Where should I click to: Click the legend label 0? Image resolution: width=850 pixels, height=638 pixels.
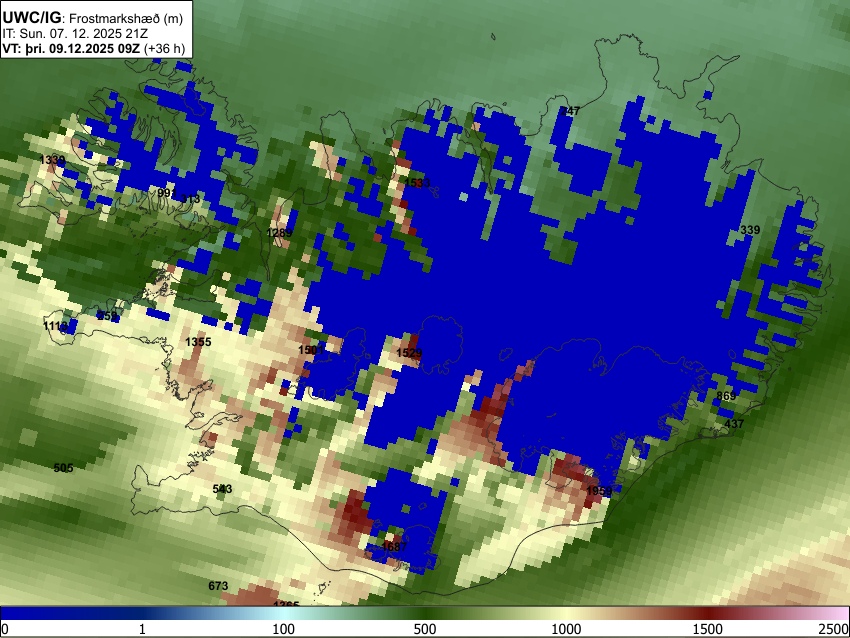(5, 629)
